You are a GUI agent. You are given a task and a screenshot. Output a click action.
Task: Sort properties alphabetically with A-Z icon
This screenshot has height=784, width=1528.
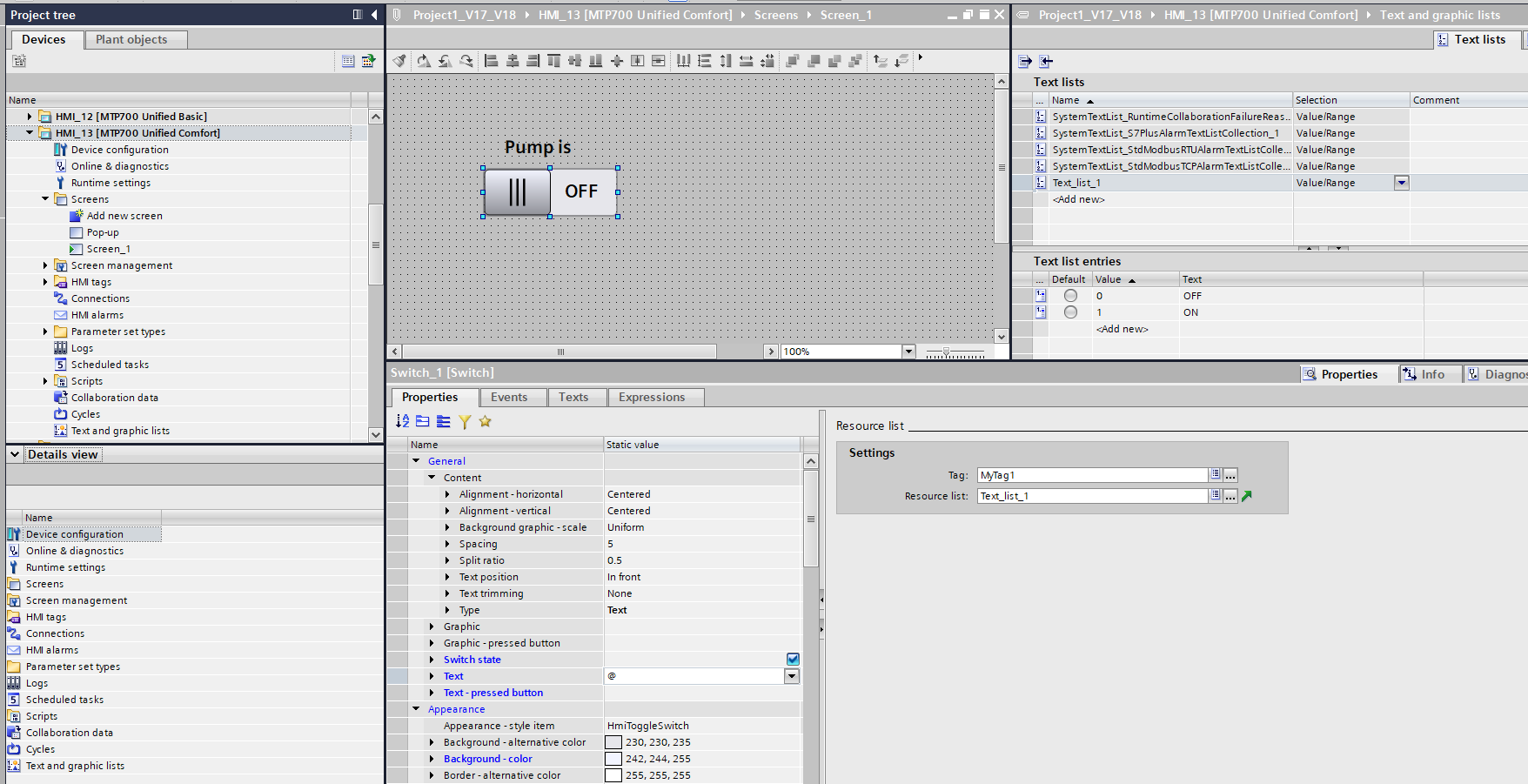point(402,421)
